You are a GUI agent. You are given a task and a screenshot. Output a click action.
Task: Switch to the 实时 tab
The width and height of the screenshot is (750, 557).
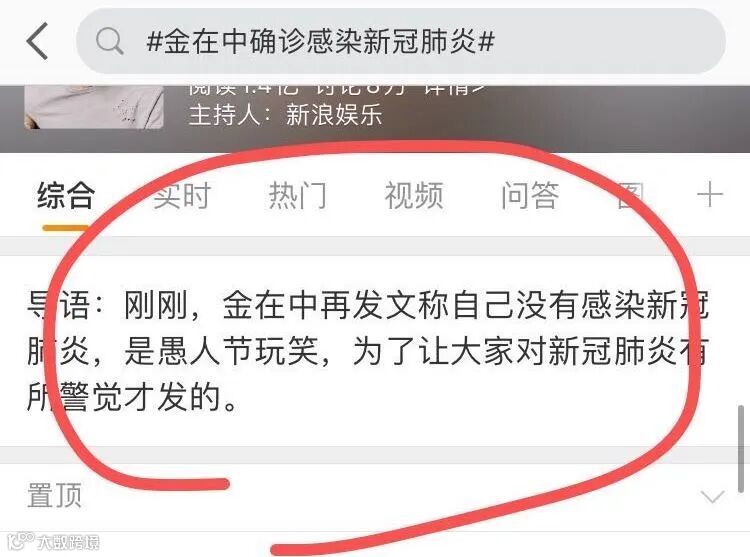(182, 195)
